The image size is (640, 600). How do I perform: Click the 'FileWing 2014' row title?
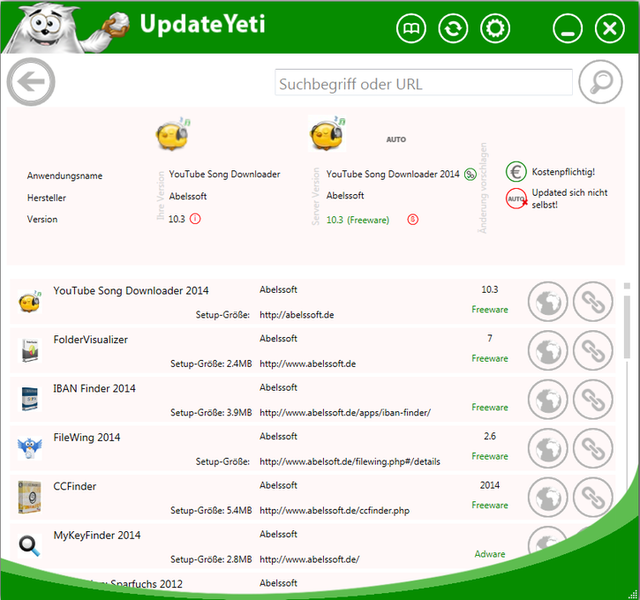[87, 438]
